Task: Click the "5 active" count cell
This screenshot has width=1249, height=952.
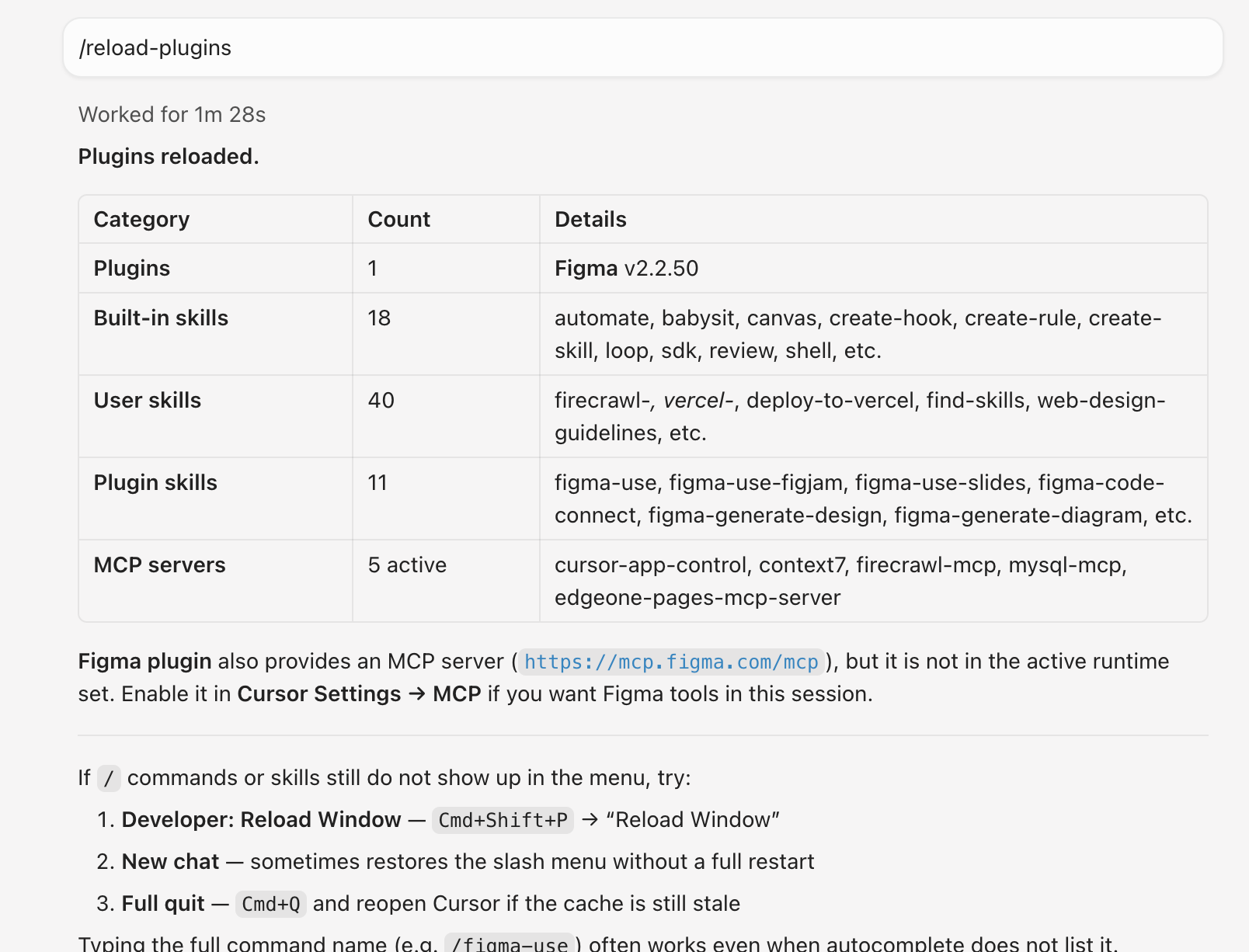Action: coord(407,565)
